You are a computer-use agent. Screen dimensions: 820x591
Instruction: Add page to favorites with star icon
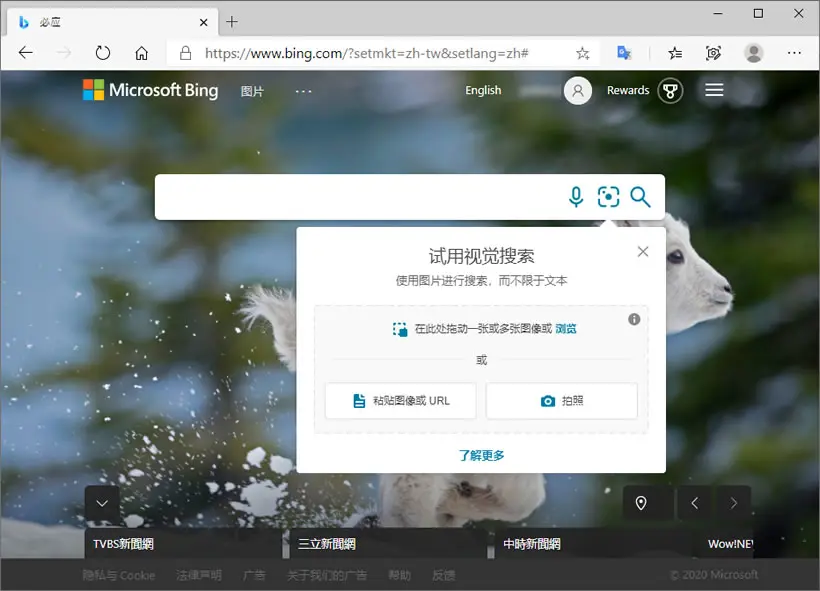tap(583, 53)
